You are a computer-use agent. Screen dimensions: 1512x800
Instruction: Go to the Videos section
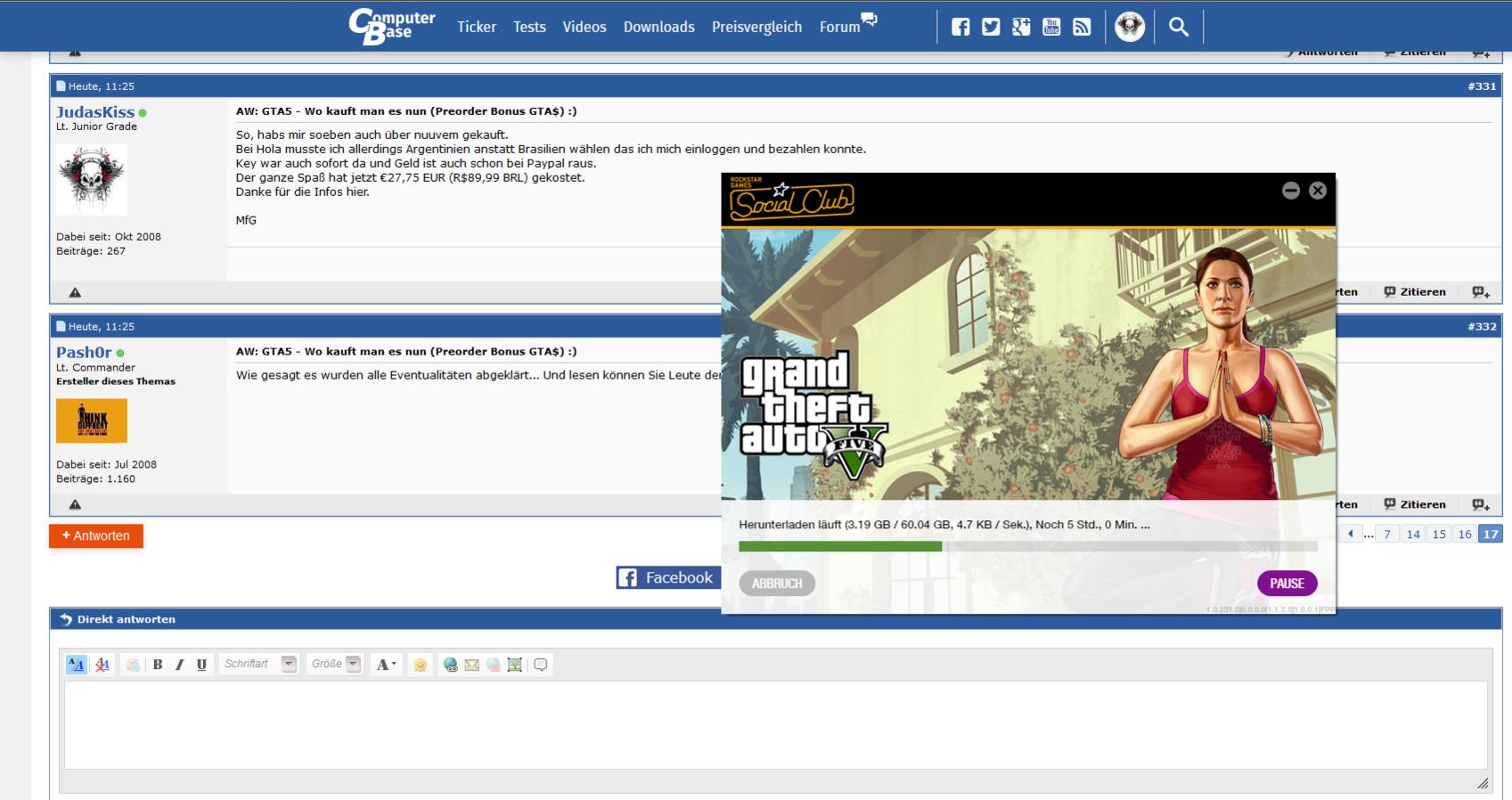click(x=584, y=27)
